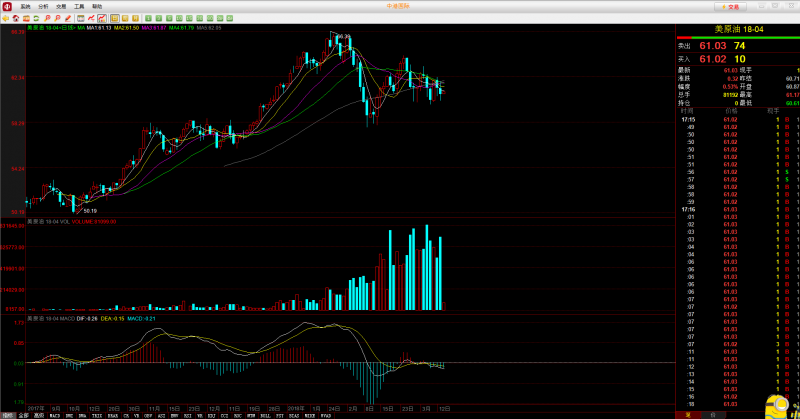Switch to the KDJ indicator tab

(x=211, y=415)
